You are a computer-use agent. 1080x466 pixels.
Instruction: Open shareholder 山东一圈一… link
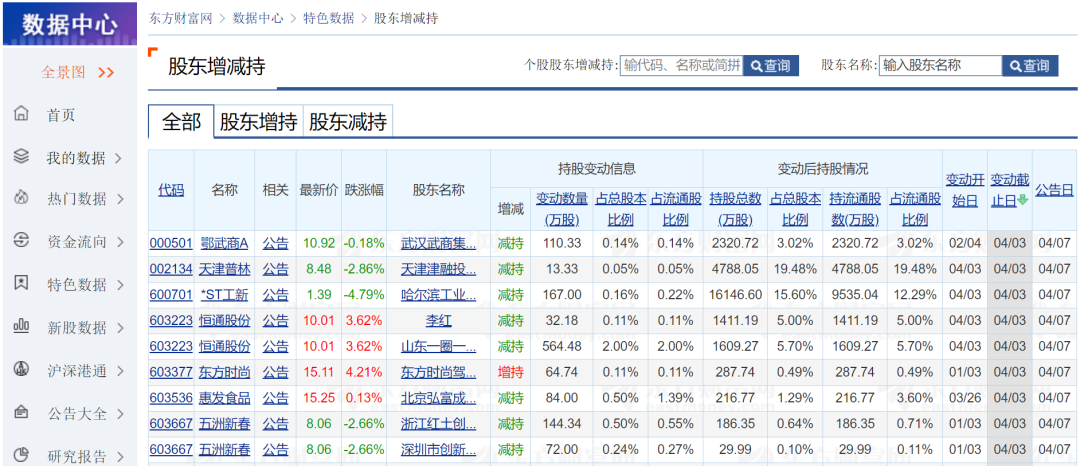coord(439,346)
